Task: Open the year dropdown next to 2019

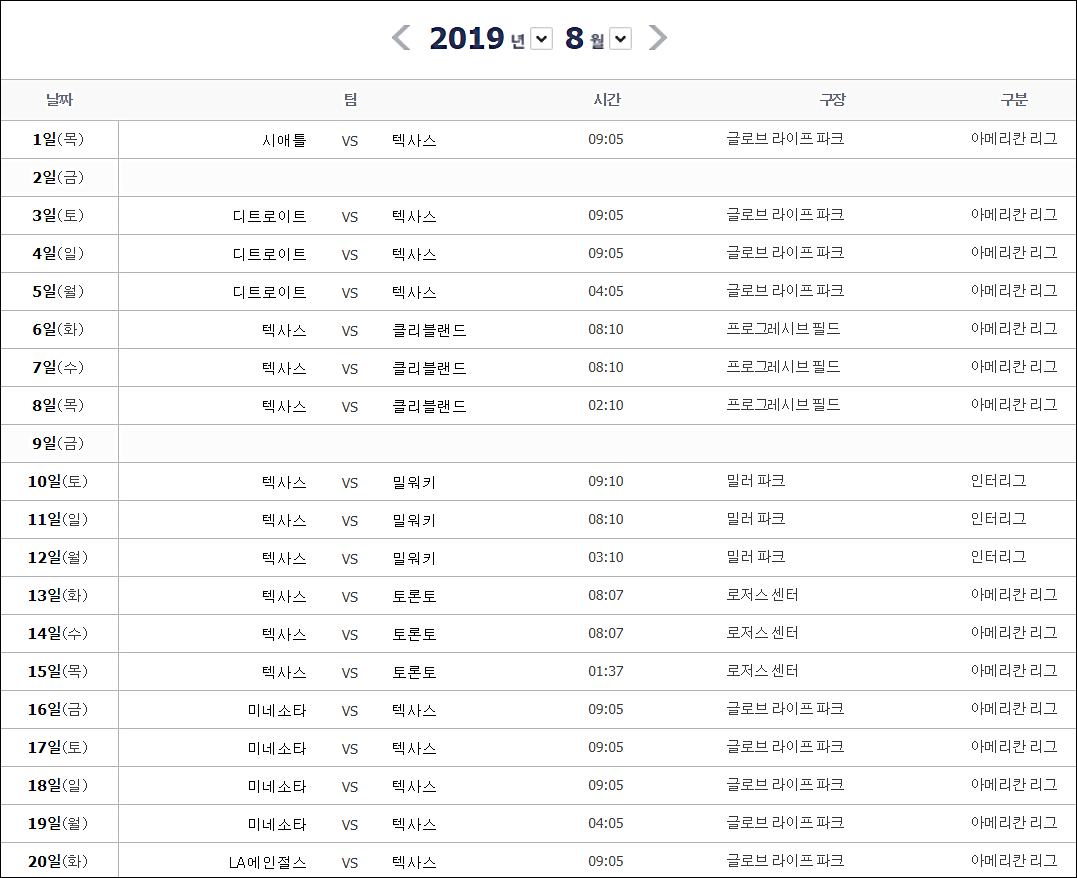Action: coord(541,39)
